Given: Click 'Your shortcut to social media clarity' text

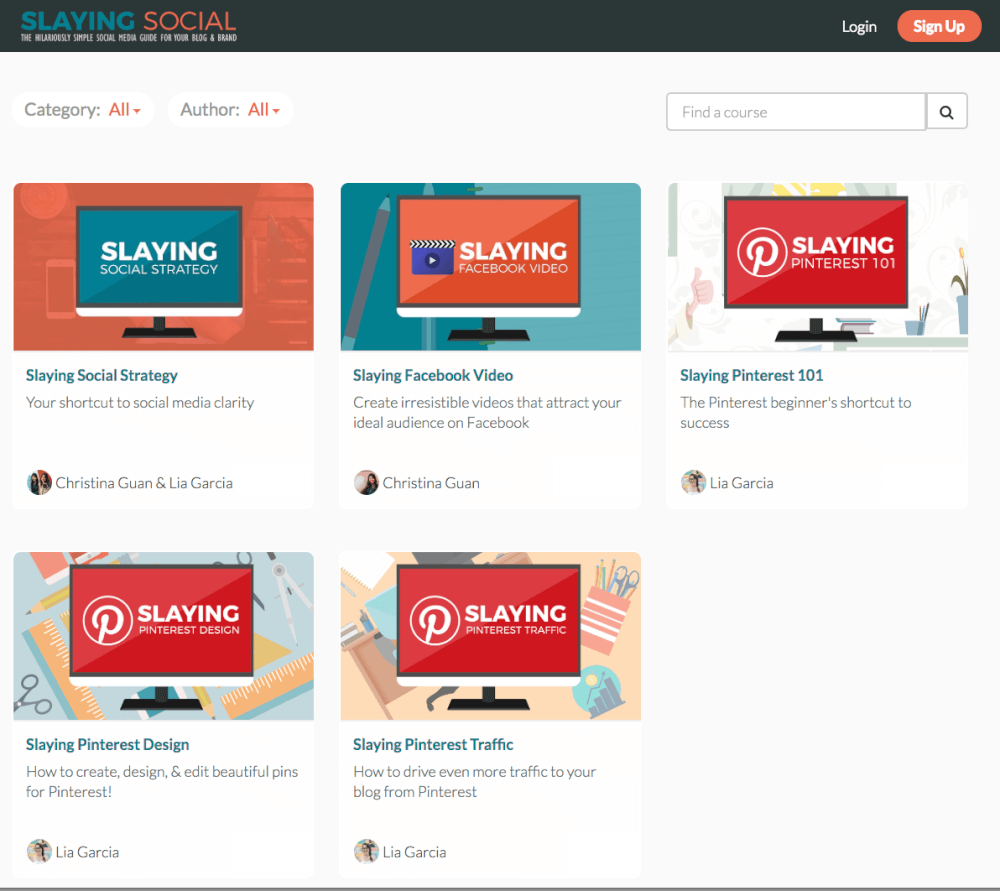Looking at the screenshot, I should [140, 402].
